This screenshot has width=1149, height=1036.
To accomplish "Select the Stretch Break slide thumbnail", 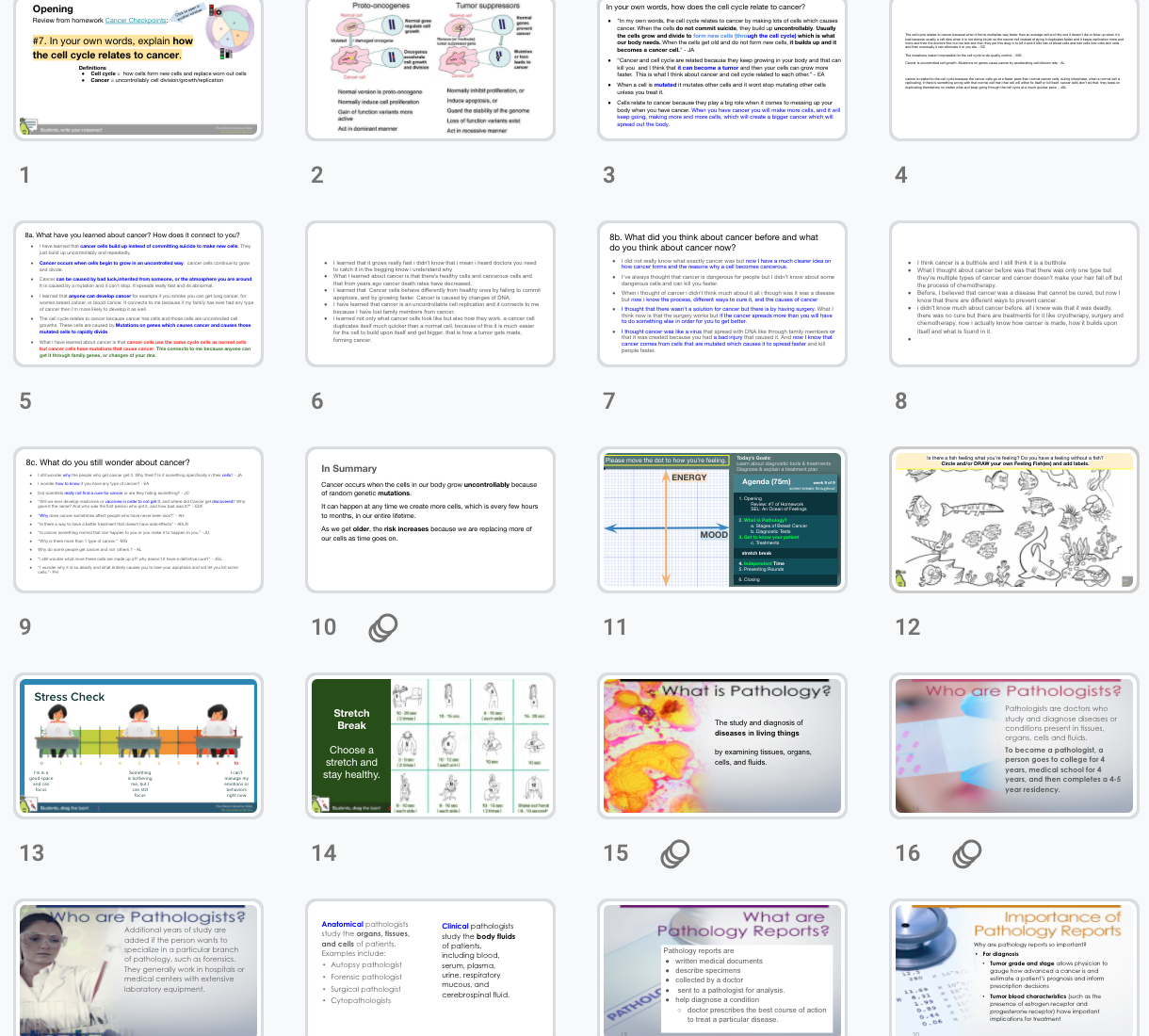I will [x=430, y=746].
